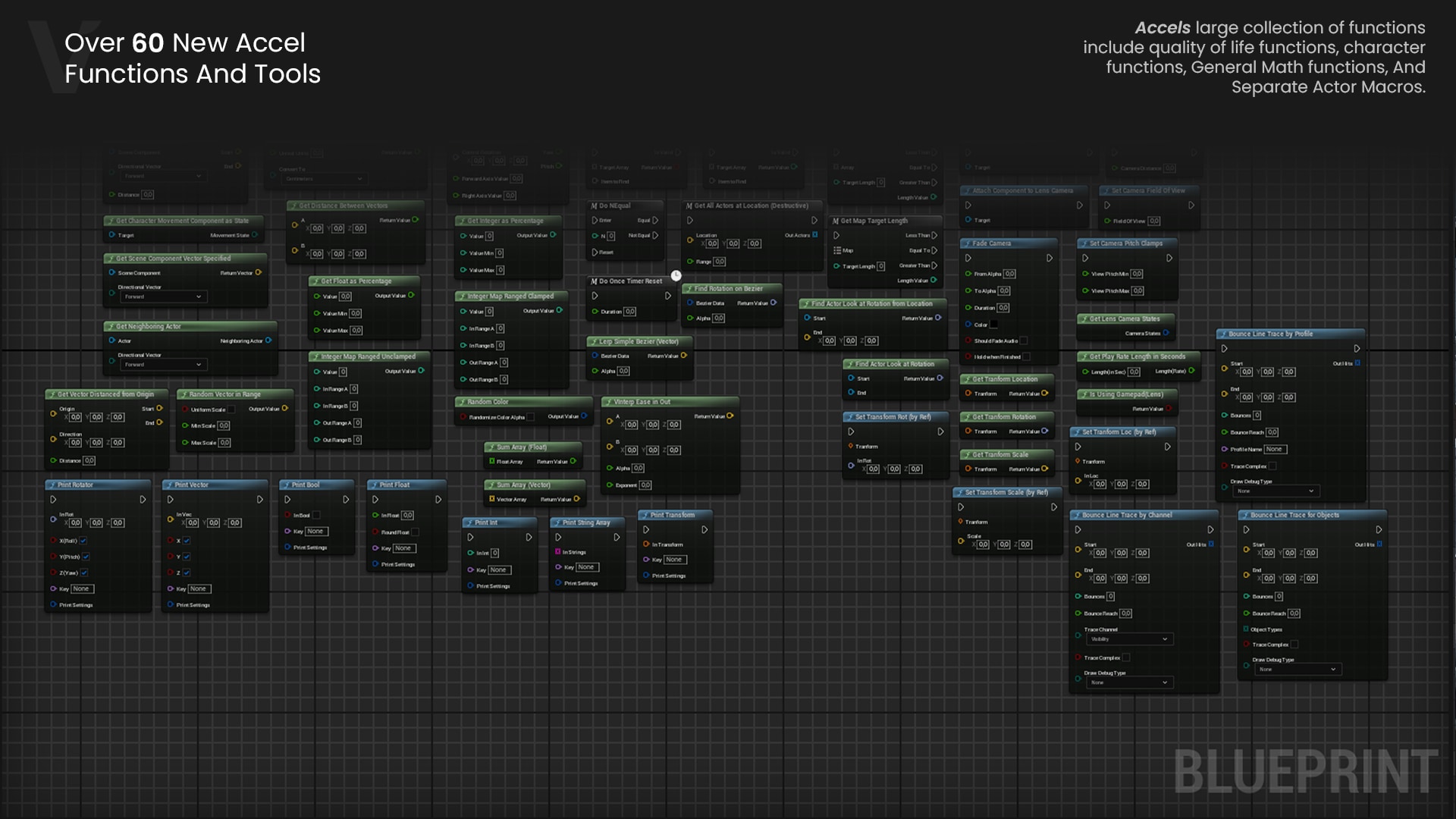Screen dimensions: 1456x819
Task: Click the Color swatch on Fade Camera
Action: (x=993, y=323)
